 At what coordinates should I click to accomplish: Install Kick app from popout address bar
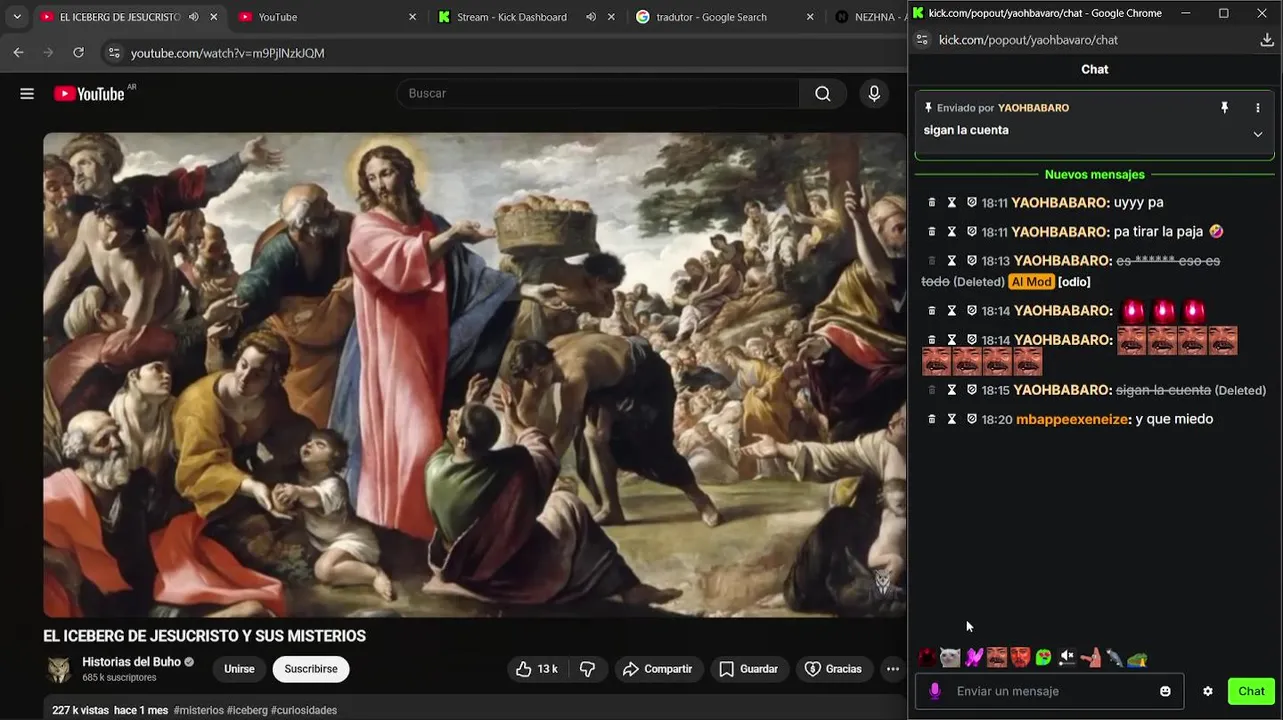click(x=1266, y=40)
